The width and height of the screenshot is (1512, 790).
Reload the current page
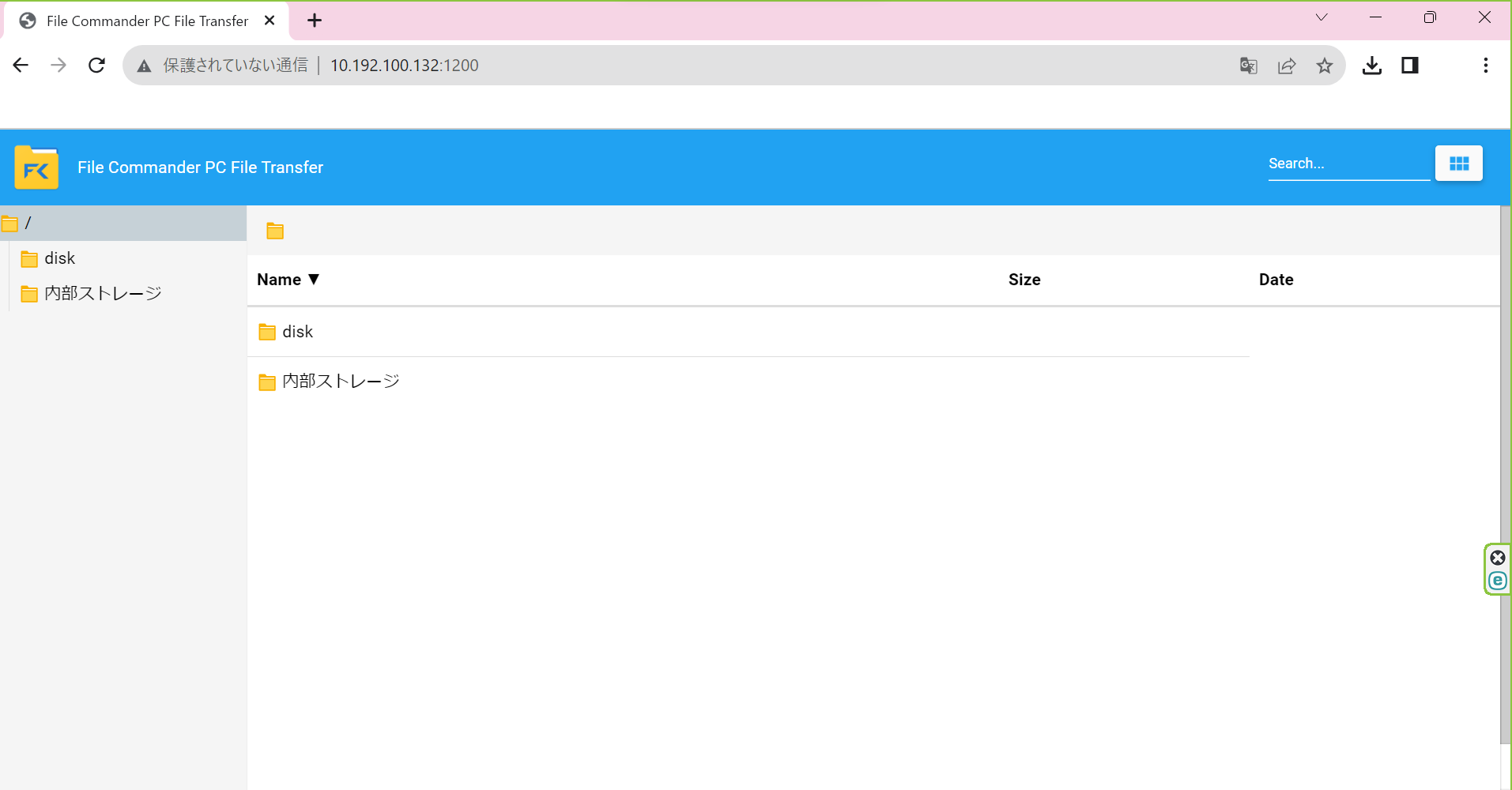click(96, 66)
